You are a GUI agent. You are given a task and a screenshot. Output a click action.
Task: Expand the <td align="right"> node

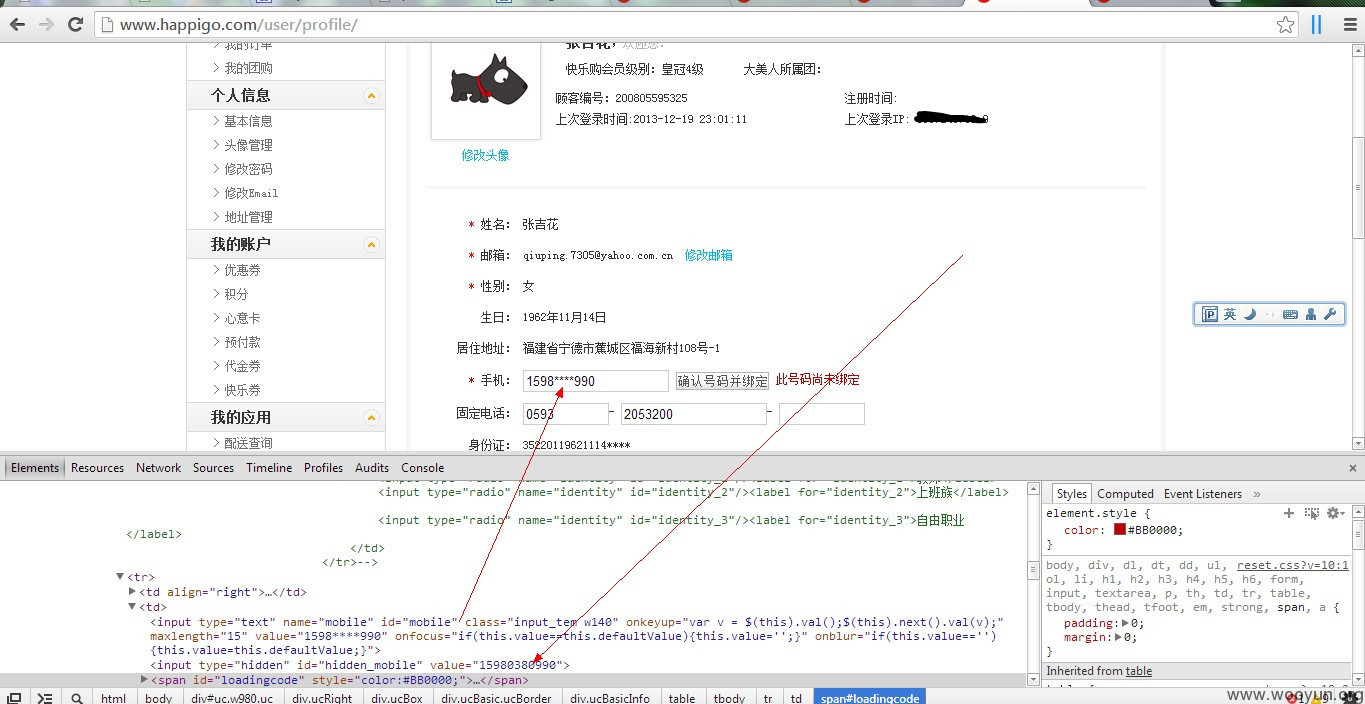[x=132, y=592]
